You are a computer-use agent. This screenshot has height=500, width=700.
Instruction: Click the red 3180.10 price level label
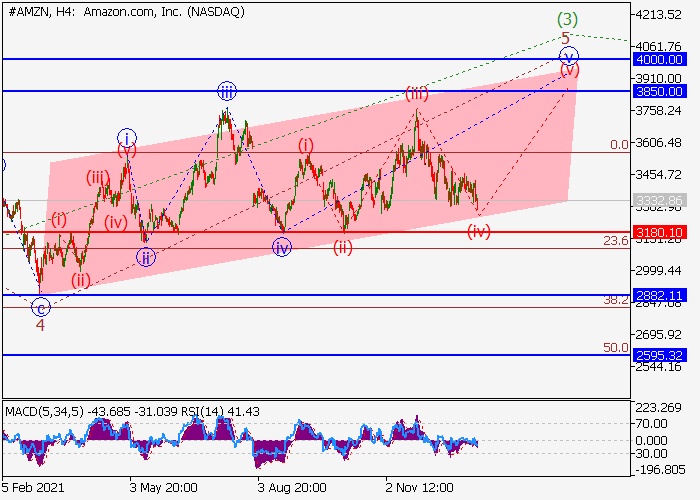[659, 233]
